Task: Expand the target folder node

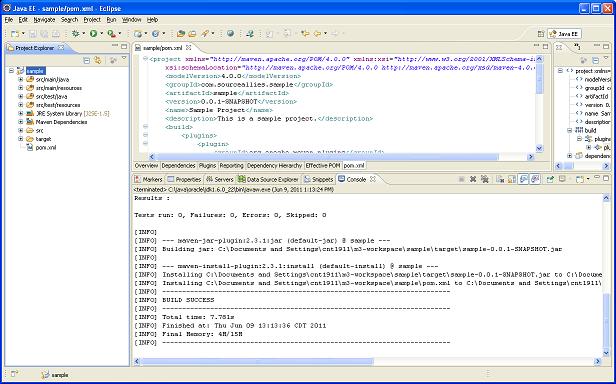Action: [x=20, y=139]
